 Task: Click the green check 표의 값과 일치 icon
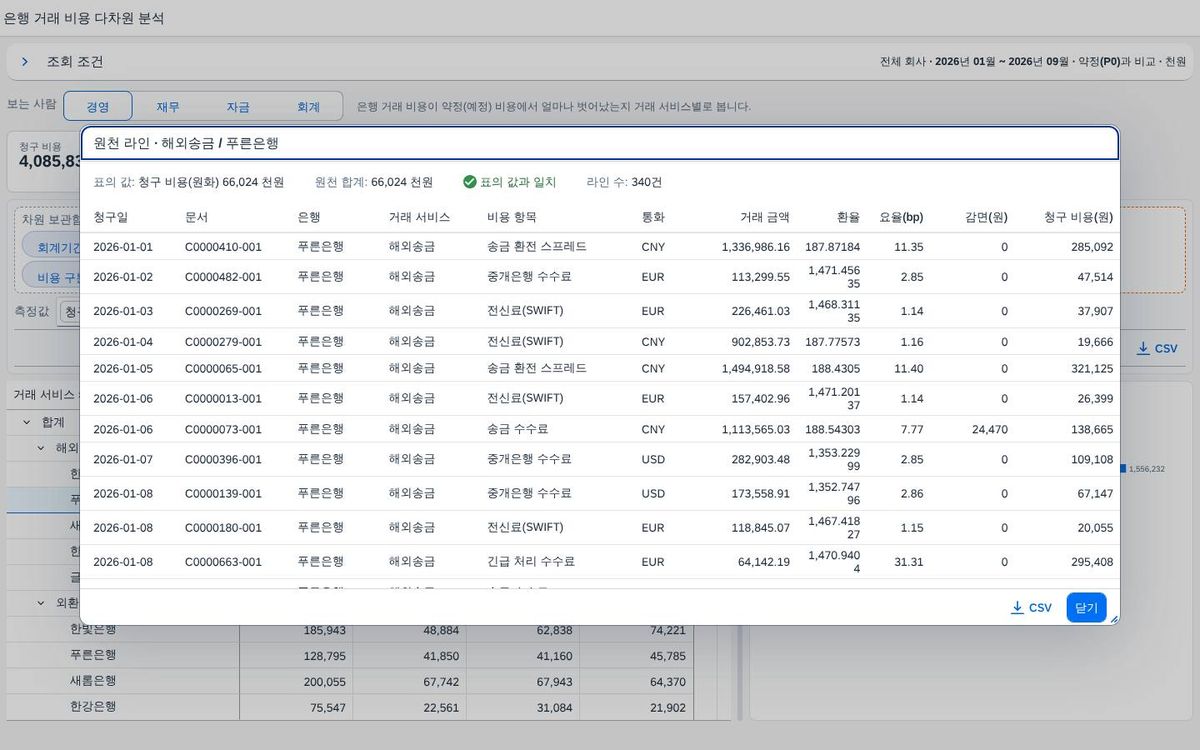(469, 182)
